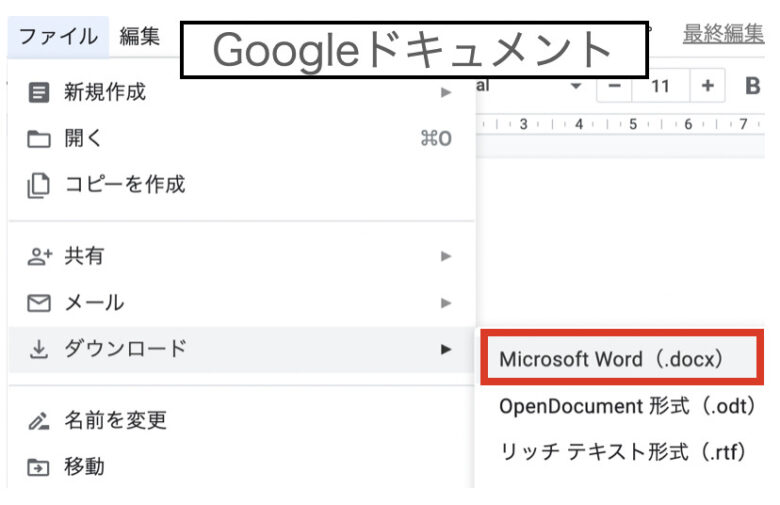Click the horizontal ruler at mark 5

coord(633,124)
